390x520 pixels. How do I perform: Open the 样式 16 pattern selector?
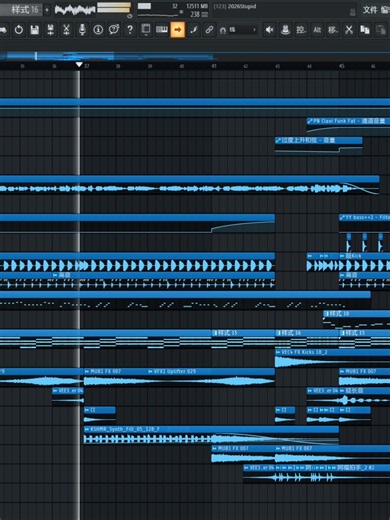(x=21, y=10)
